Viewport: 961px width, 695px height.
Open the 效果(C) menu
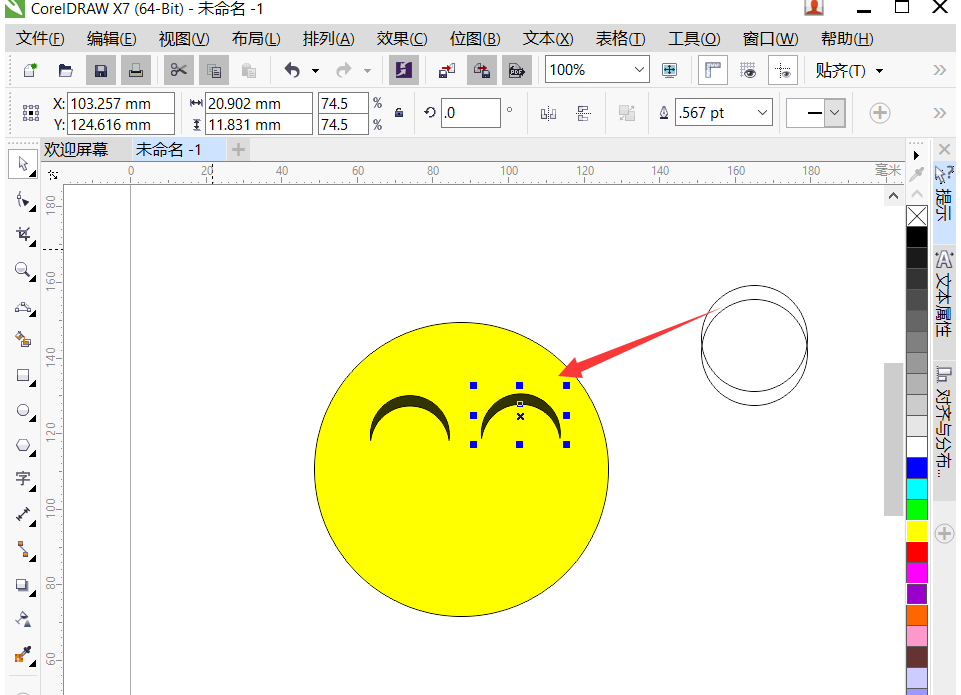[x=401, y=39]
